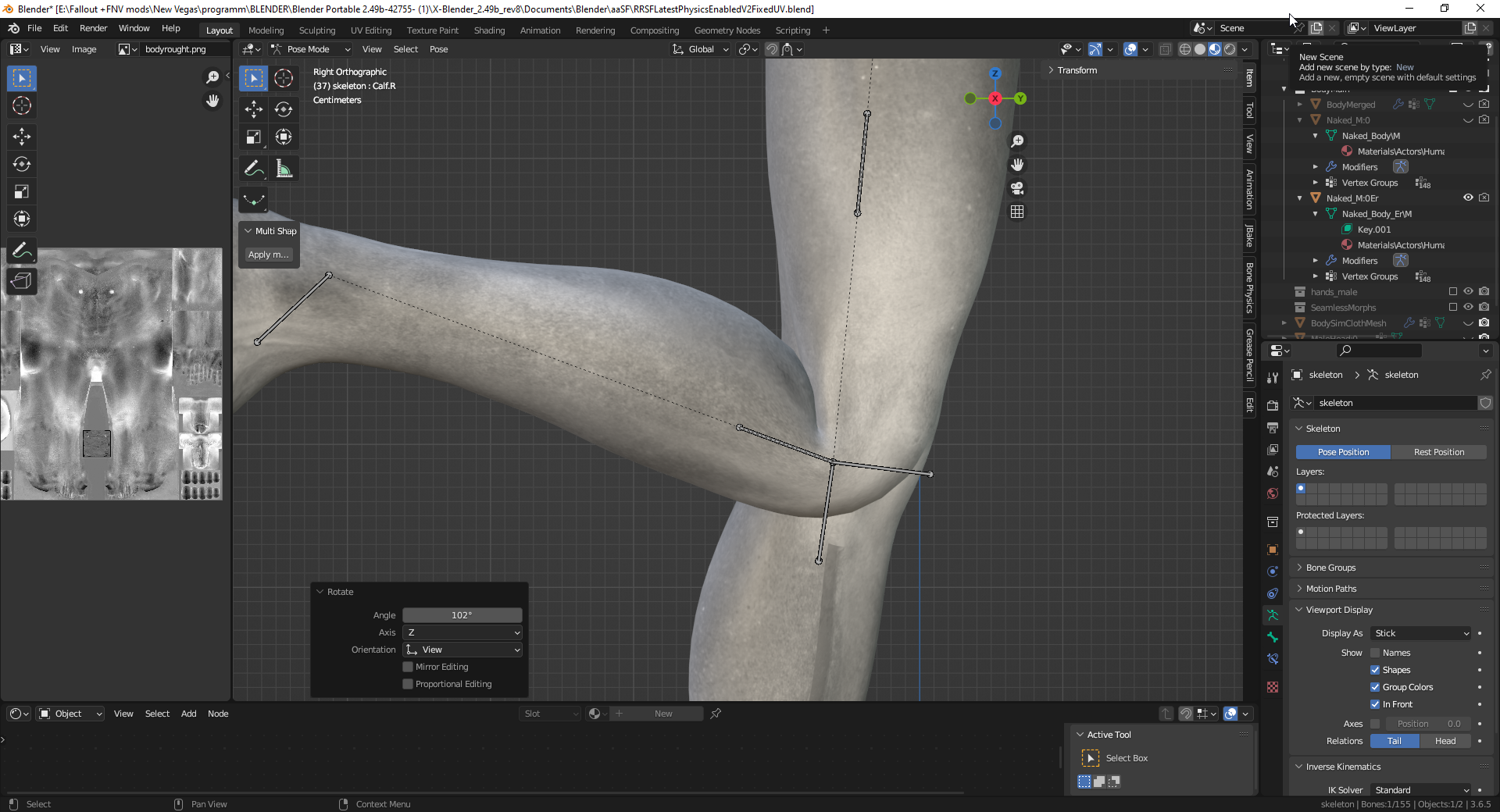Enable Mirror Editing checkbox
The height and width of the screenshot is (812, 1500).
pyautogui.click(x=408, y=667)
